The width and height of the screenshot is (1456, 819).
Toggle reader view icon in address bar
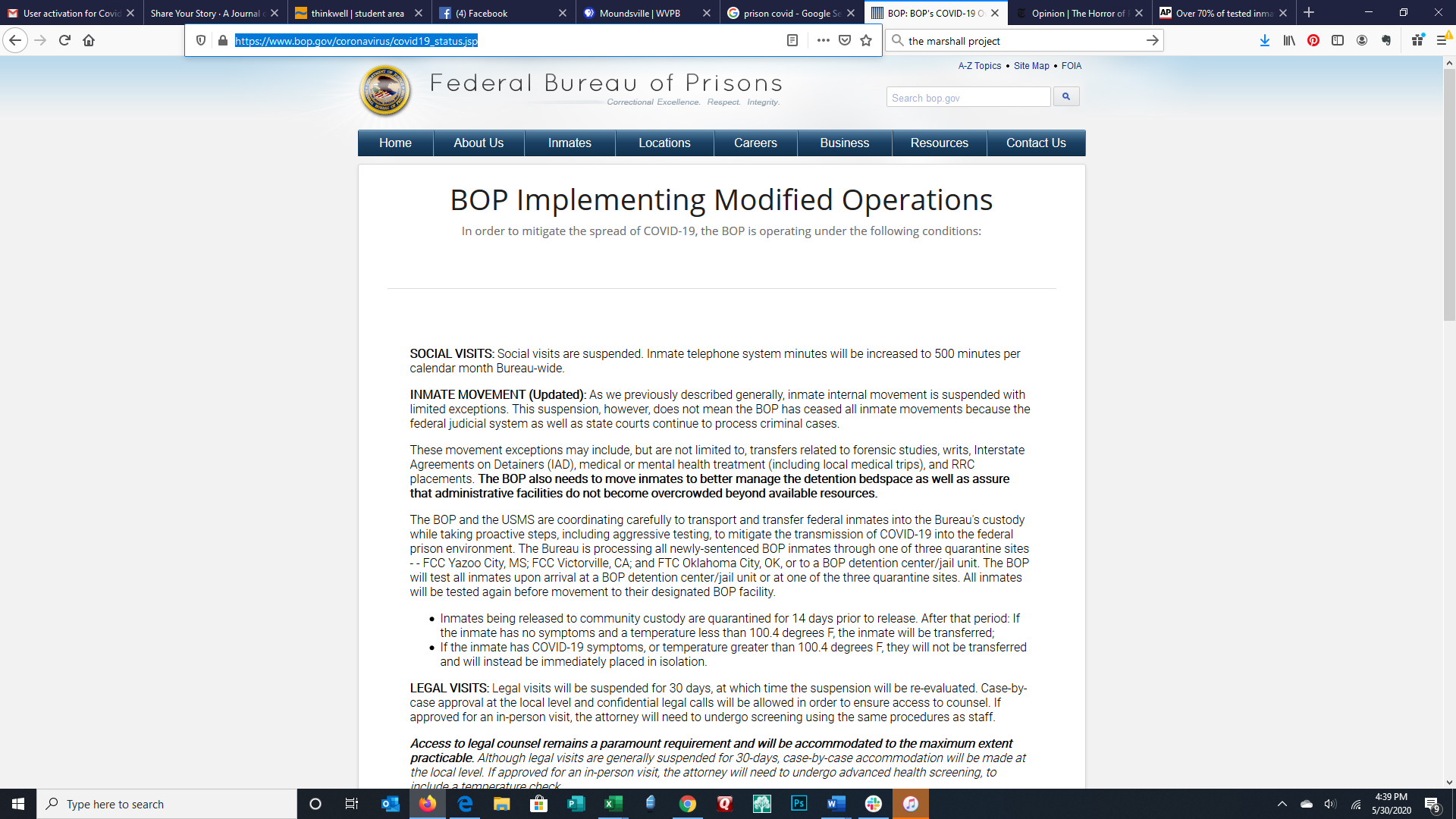click(792, 41)
